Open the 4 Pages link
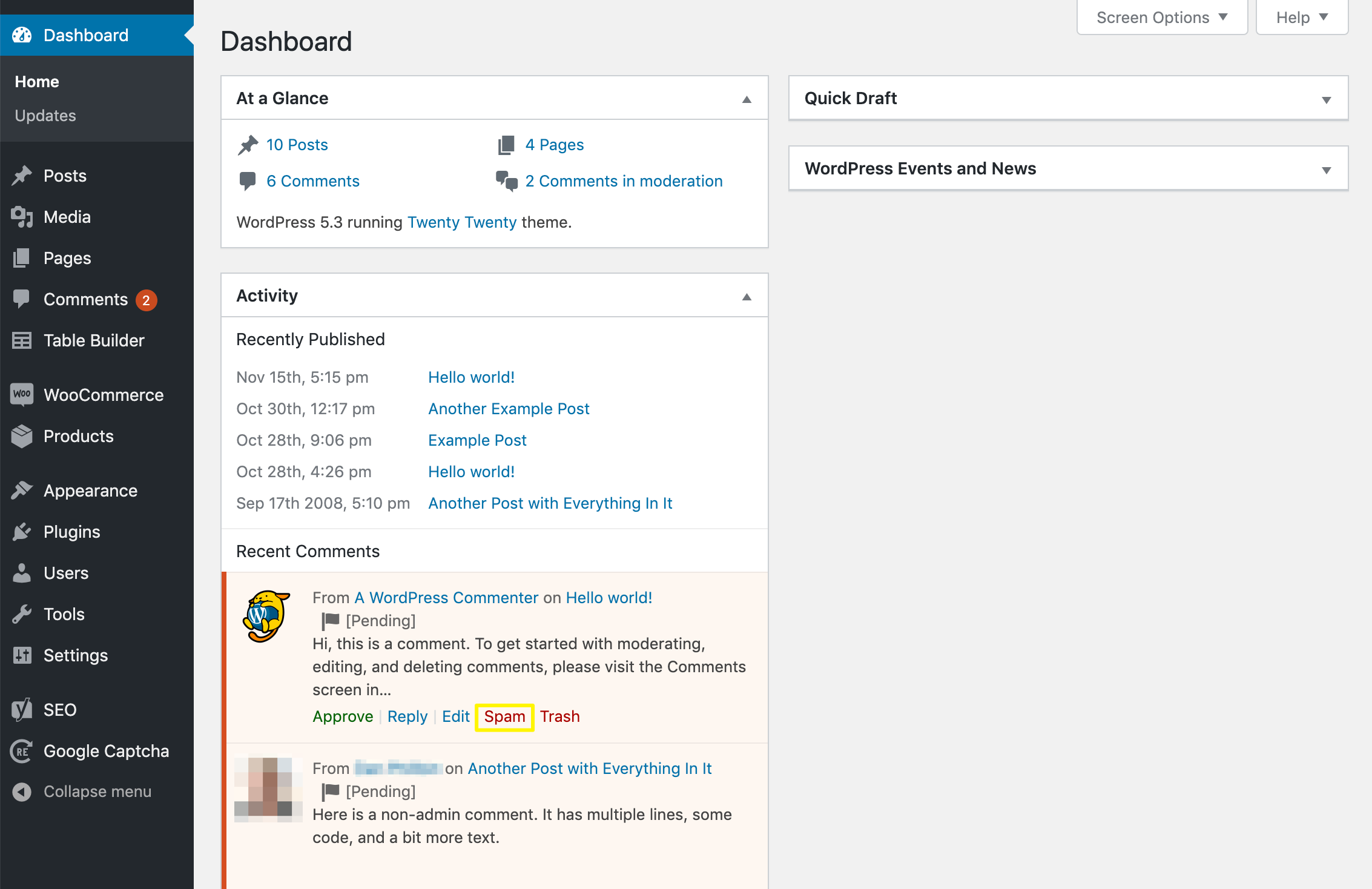This screenshot has height=889, width=1372. 555,145
